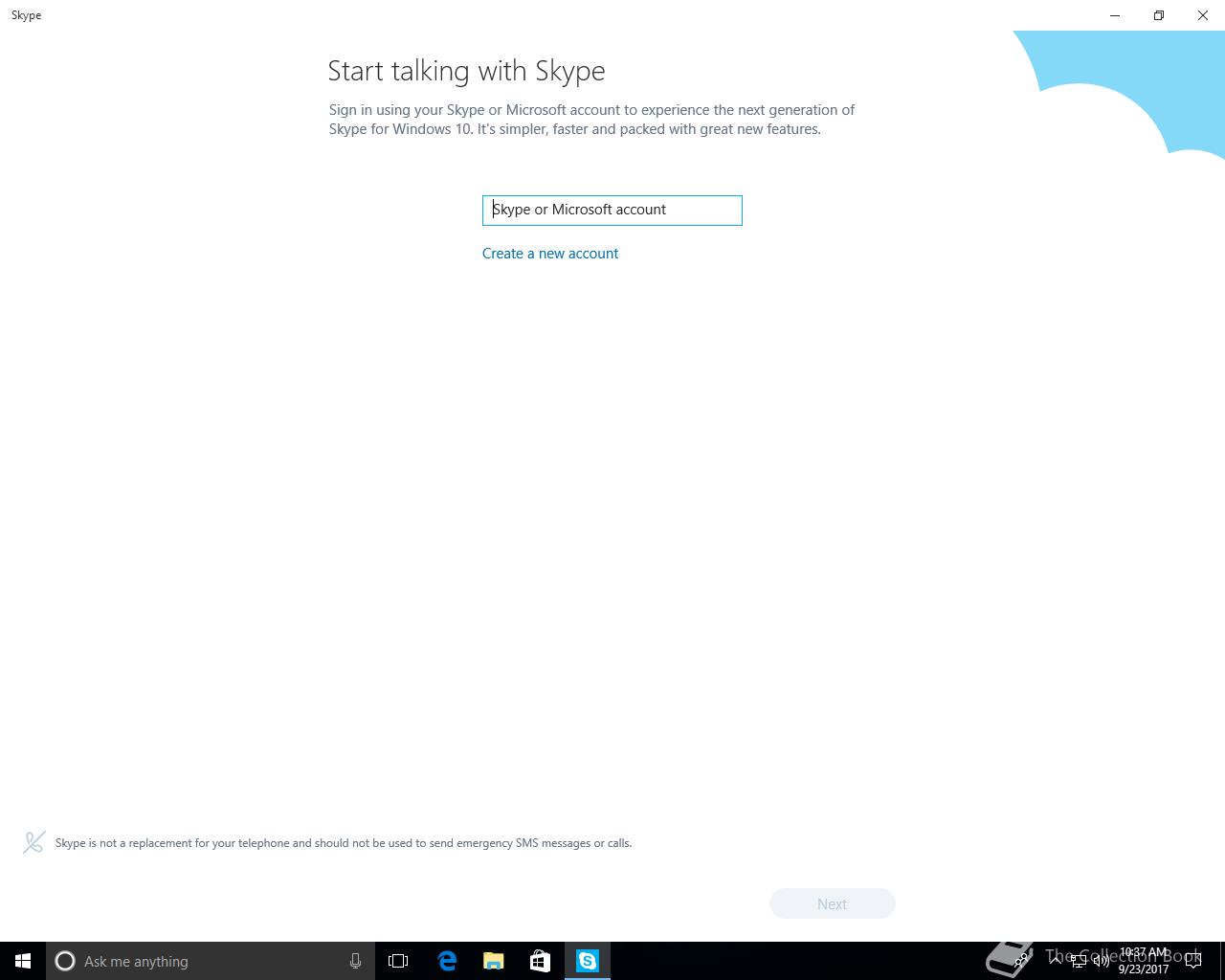Image resolution: width=1225 pixels, height=980 pixels.
Task: Restore down the Skype window
Action: pos(1159,15)
